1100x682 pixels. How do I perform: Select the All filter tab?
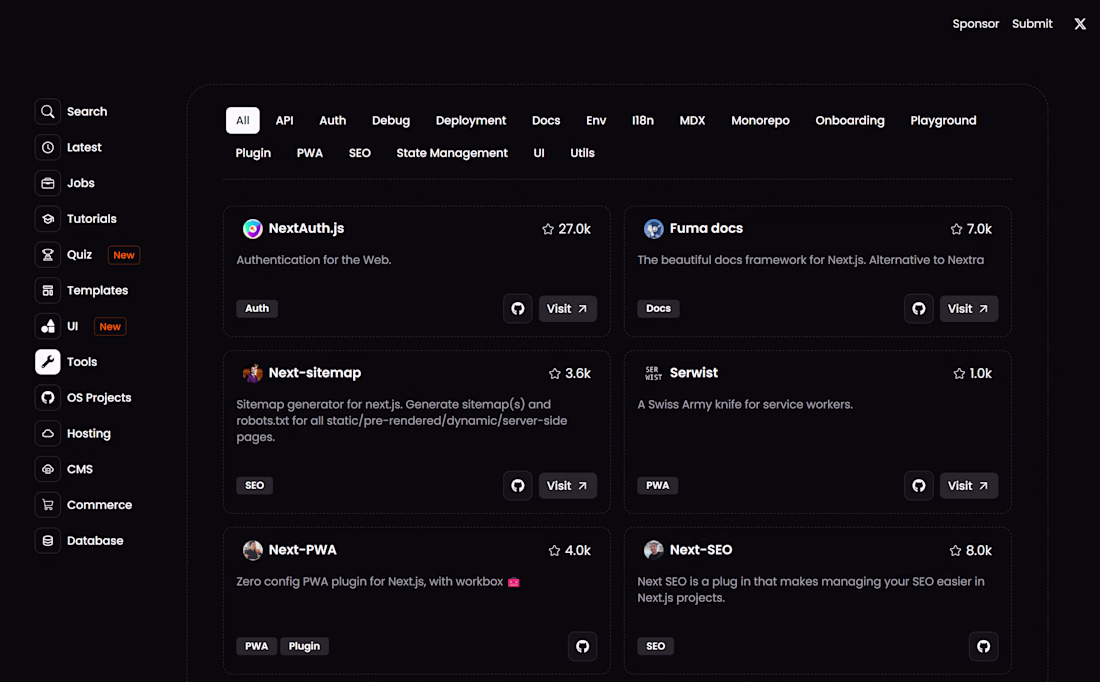pyautogui.click(x=243, y=121)
